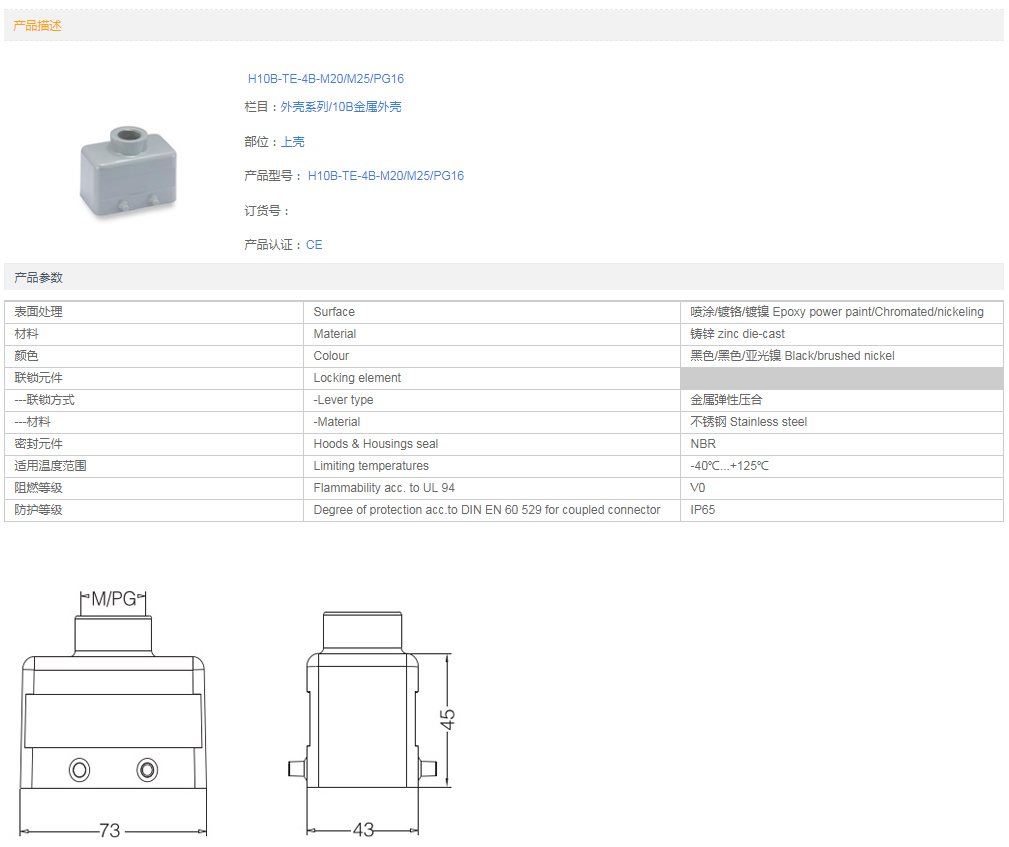Click the gray connector hood product photo
1009x847 pixels.
click(x=128, y=170)
